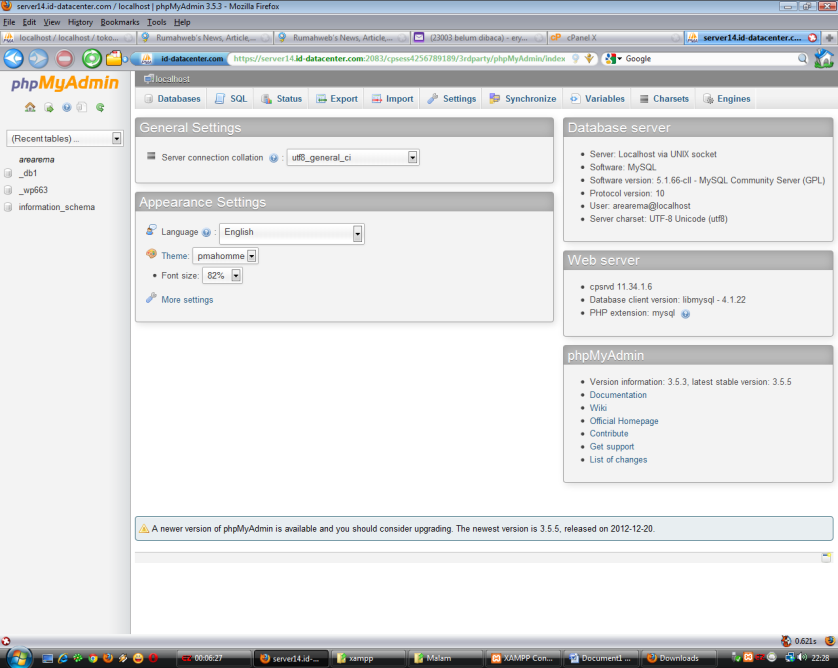Open the Font size dropdown showing 82%
The image size is (838, 668).
point(222,276)
